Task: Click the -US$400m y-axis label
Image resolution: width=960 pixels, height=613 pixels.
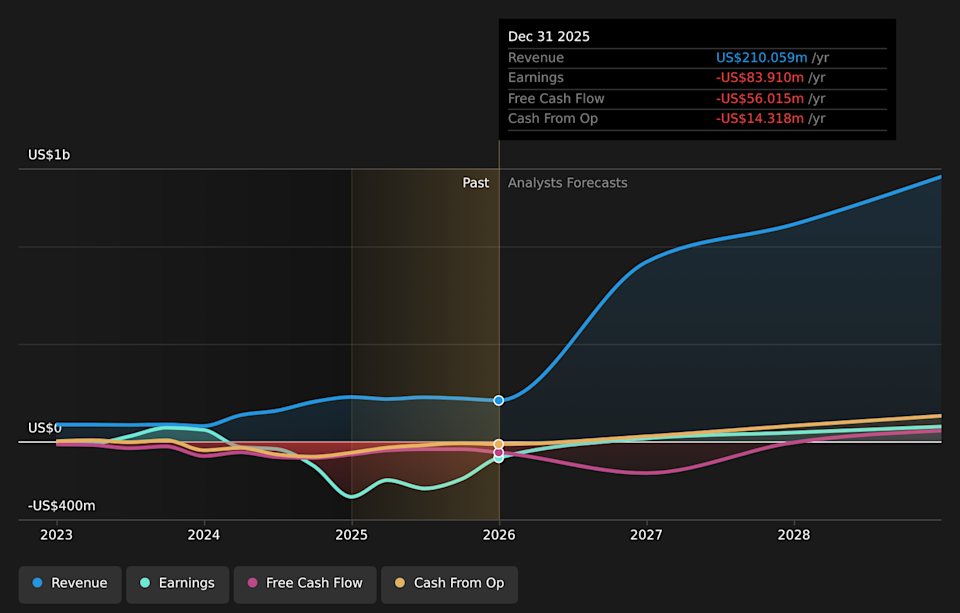Action: 61,506
